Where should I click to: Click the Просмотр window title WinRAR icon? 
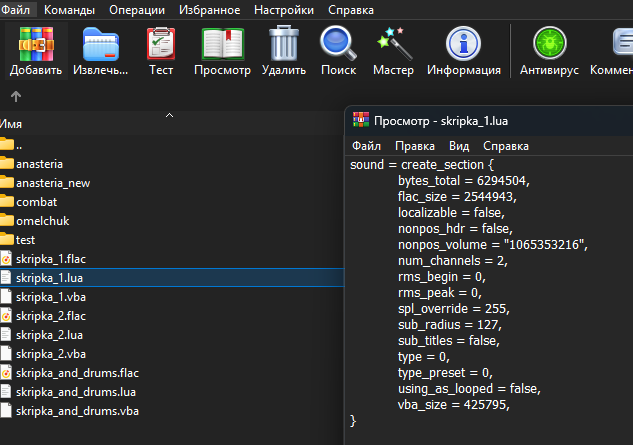(361, 120)
